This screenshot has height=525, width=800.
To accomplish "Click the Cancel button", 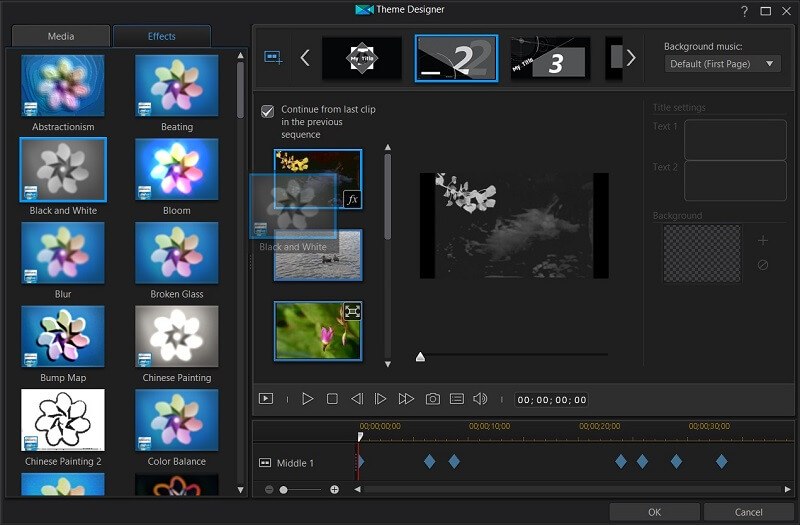I will [x=748, y=512].
